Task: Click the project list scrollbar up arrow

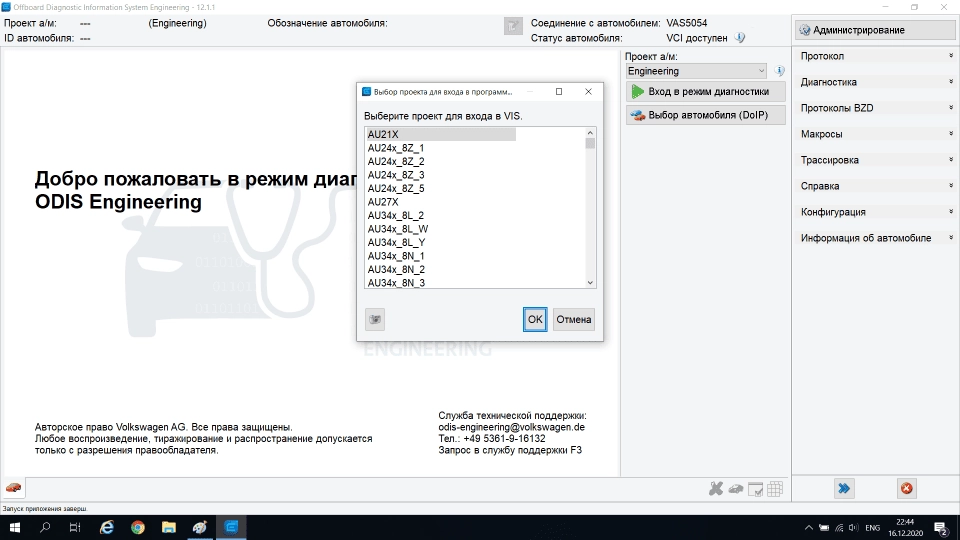Action: point(590,133)
